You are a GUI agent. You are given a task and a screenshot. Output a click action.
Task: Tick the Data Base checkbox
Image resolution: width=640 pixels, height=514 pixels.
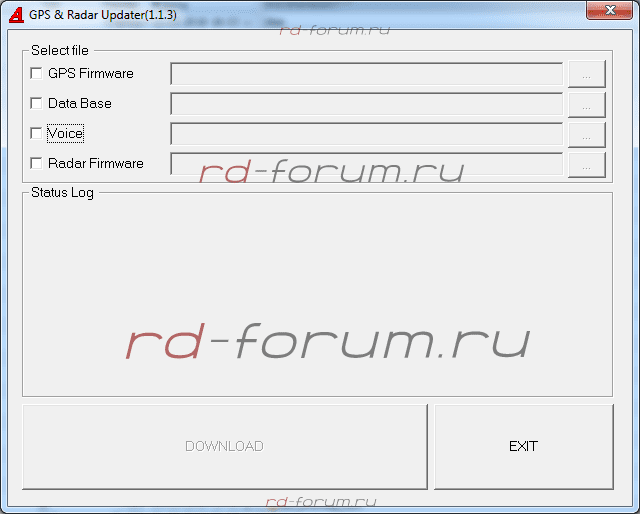coord(37,103)
